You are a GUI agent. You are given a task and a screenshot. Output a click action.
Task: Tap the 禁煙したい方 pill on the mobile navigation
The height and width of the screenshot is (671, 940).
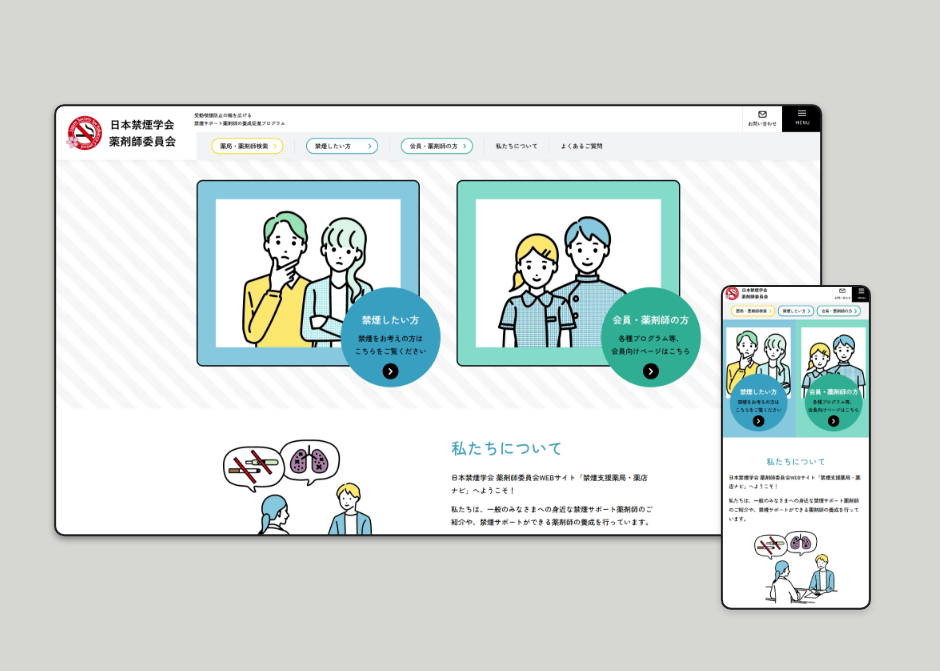(x=797, y=311)
